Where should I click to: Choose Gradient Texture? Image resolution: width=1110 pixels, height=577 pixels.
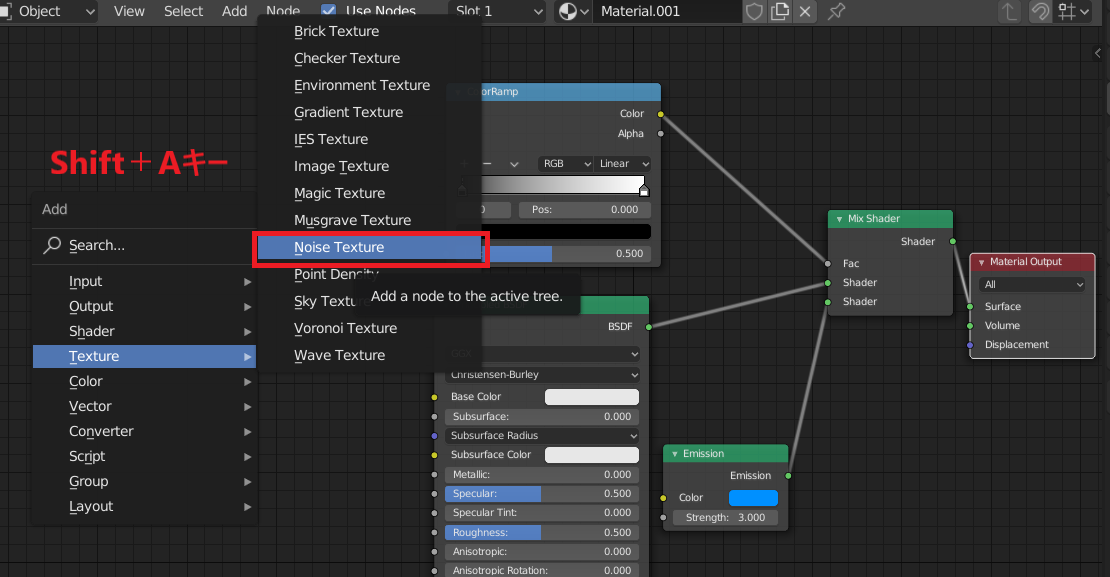(x=369, y=113)
